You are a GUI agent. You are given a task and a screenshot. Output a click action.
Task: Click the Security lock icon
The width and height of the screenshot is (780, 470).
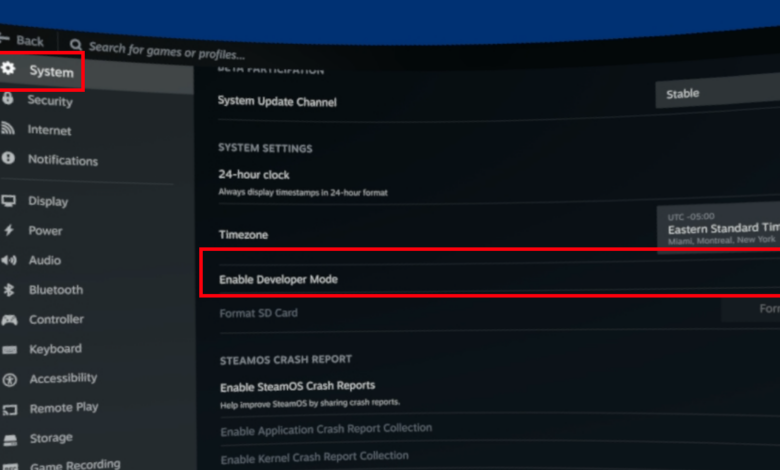click(x=7, y=98)
